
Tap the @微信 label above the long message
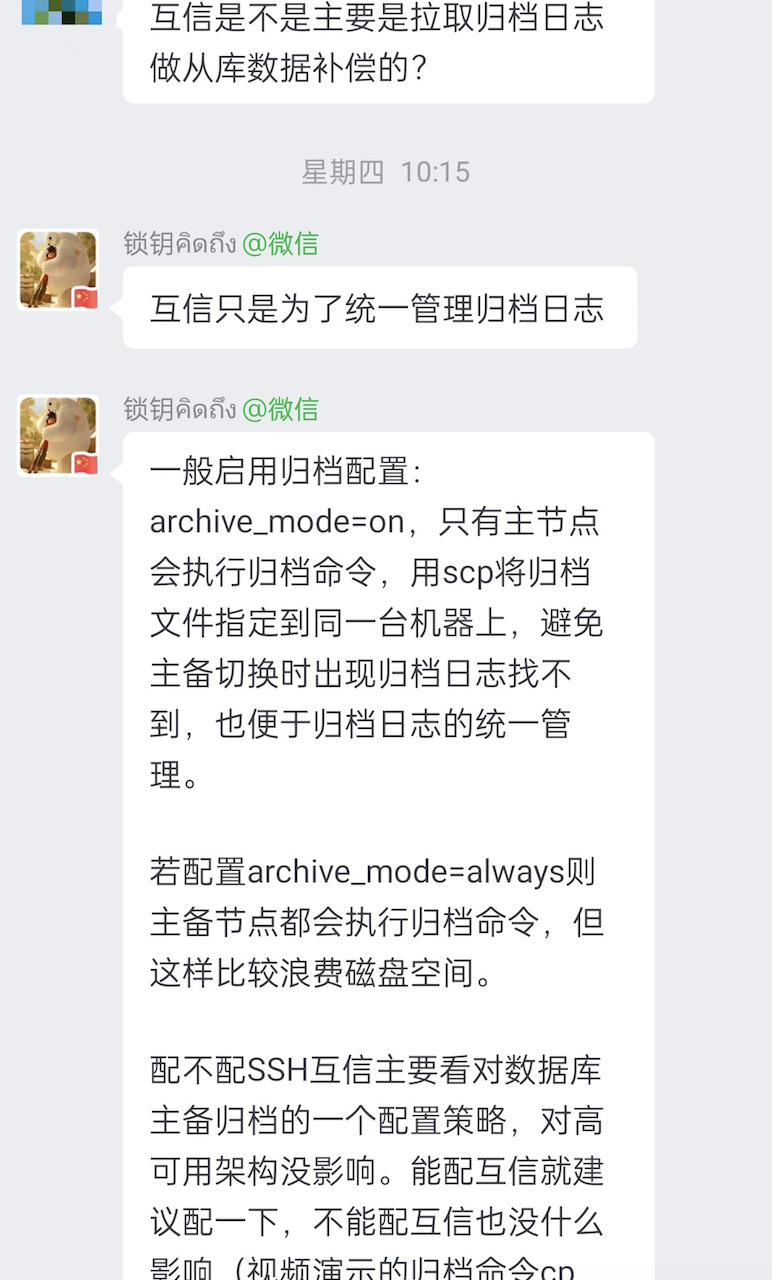[280, 409]
